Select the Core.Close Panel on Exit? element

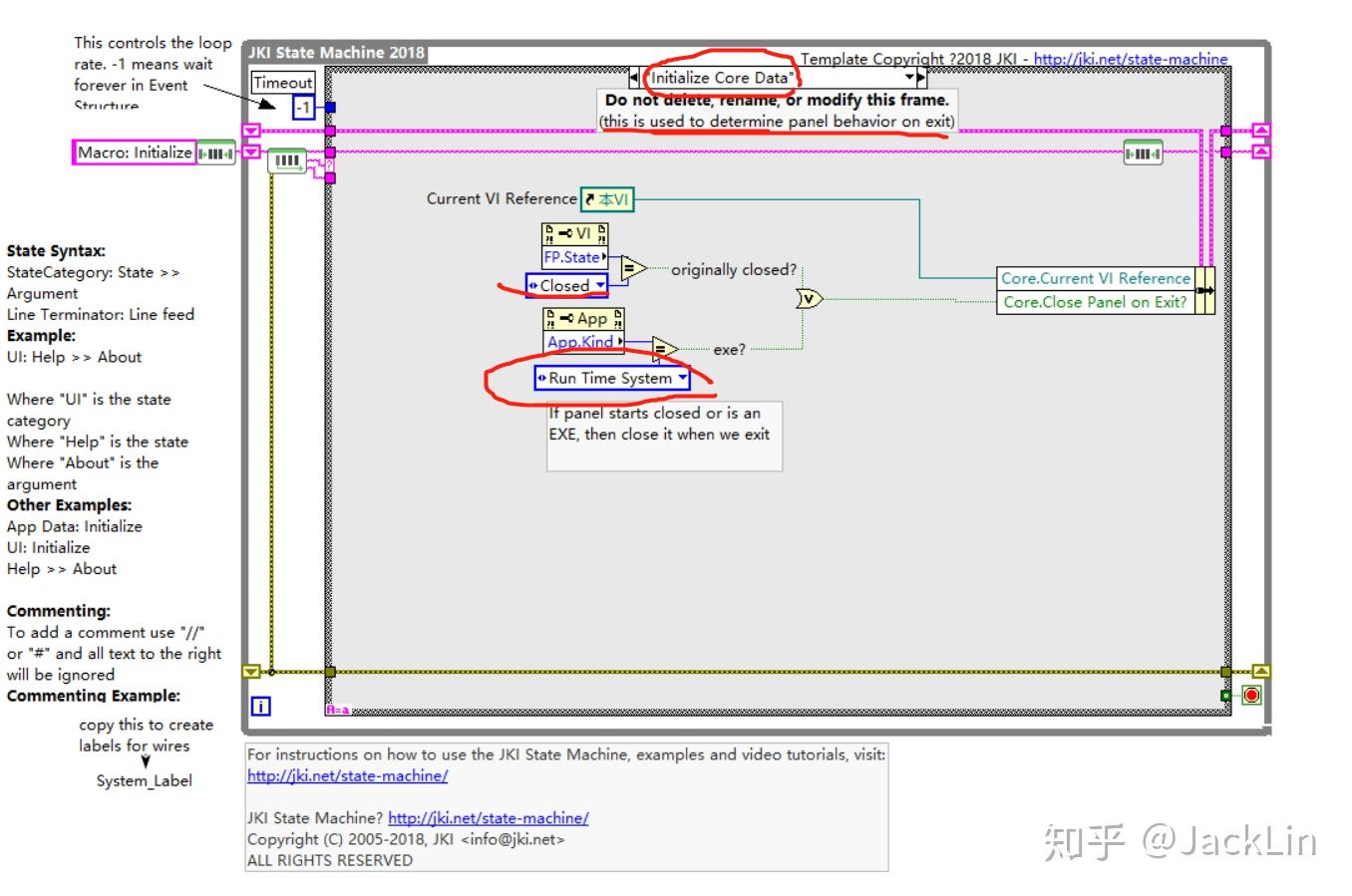coord(1096,302)
